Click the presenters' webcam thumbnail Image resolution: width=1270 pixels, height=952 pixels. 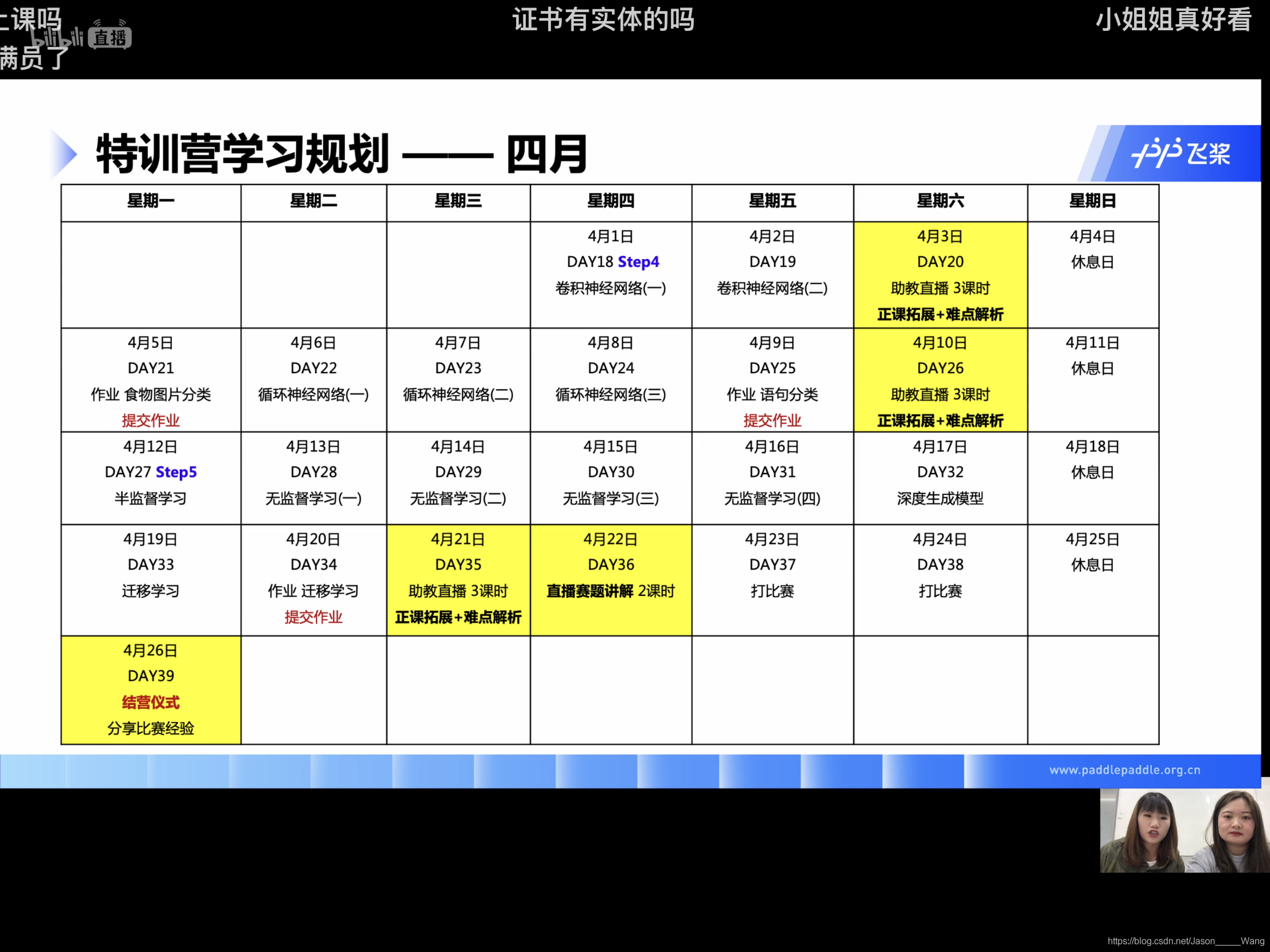point(1184,830)
